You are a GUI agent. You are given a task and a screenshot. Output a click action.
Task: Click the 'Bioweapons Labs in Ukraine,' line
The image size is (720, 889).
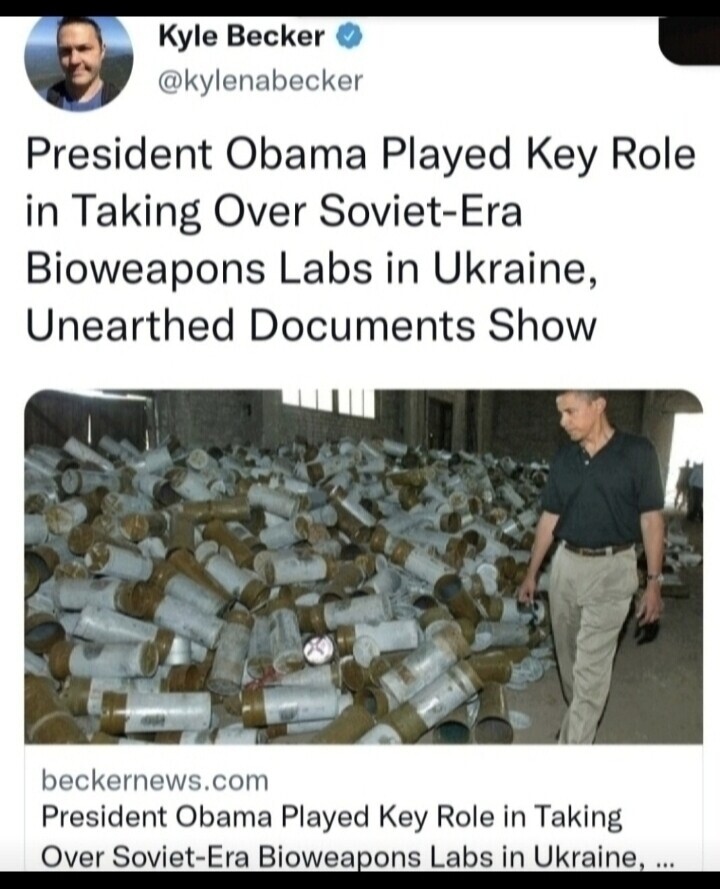[310, 269]
